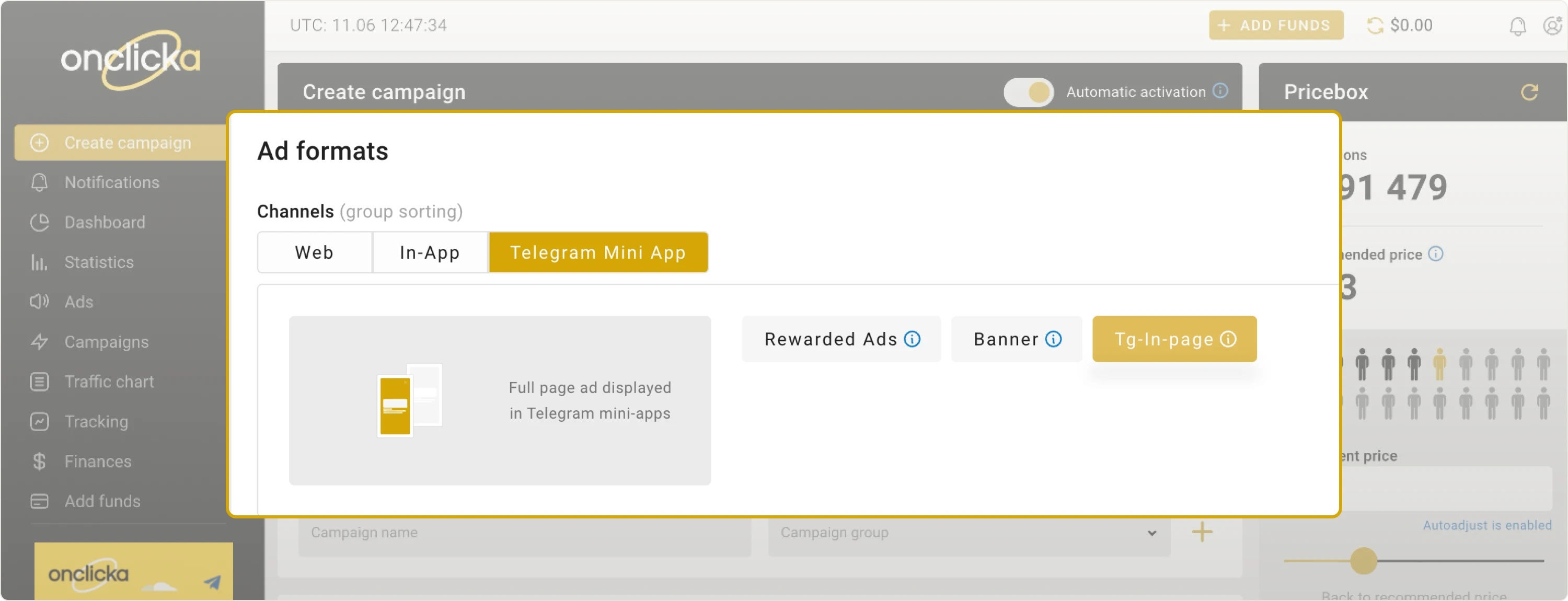Click the Pricebox price slider handle
1568x601 pixels.
(1363, 561)
